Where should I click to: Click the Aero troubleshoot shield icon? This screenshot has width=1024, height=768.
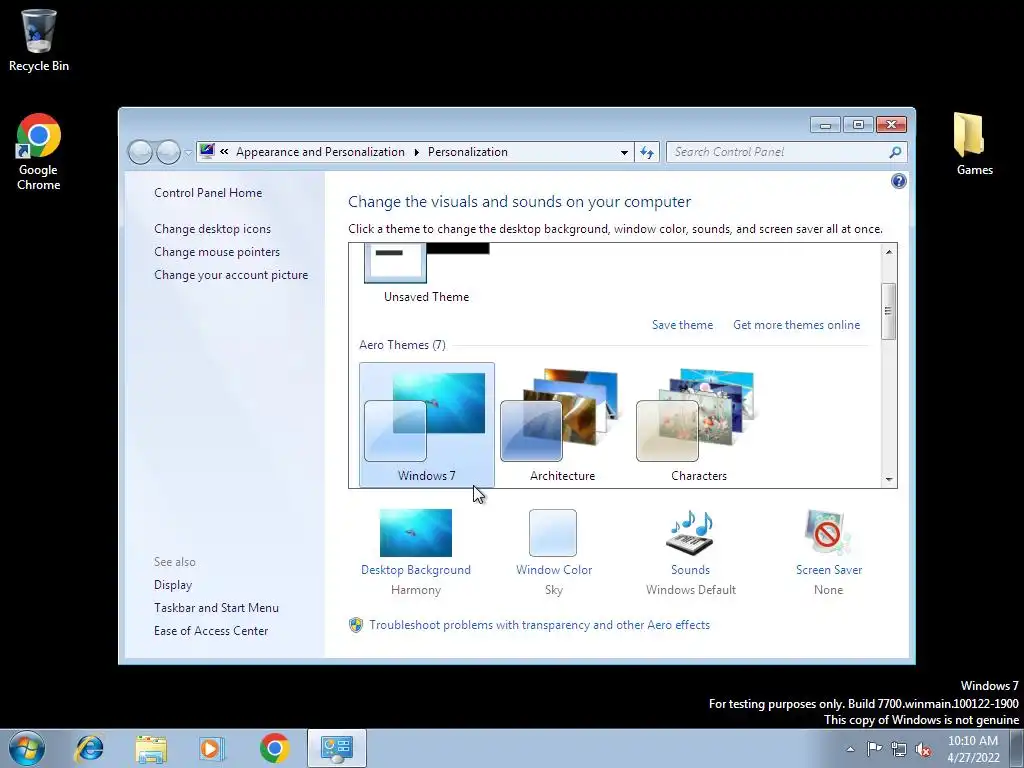[356, 625]
